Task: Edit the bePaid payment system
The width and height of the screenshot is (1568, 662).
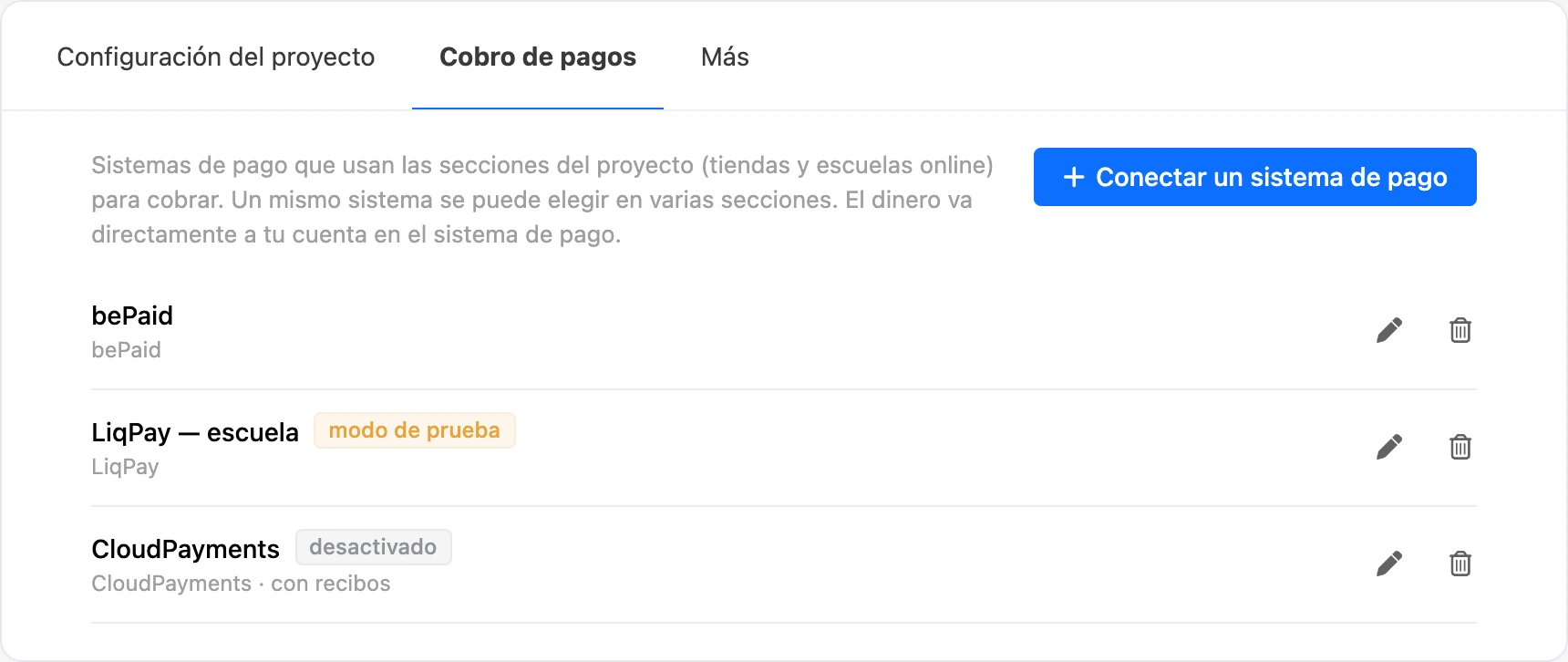Action: (1389, 330)
